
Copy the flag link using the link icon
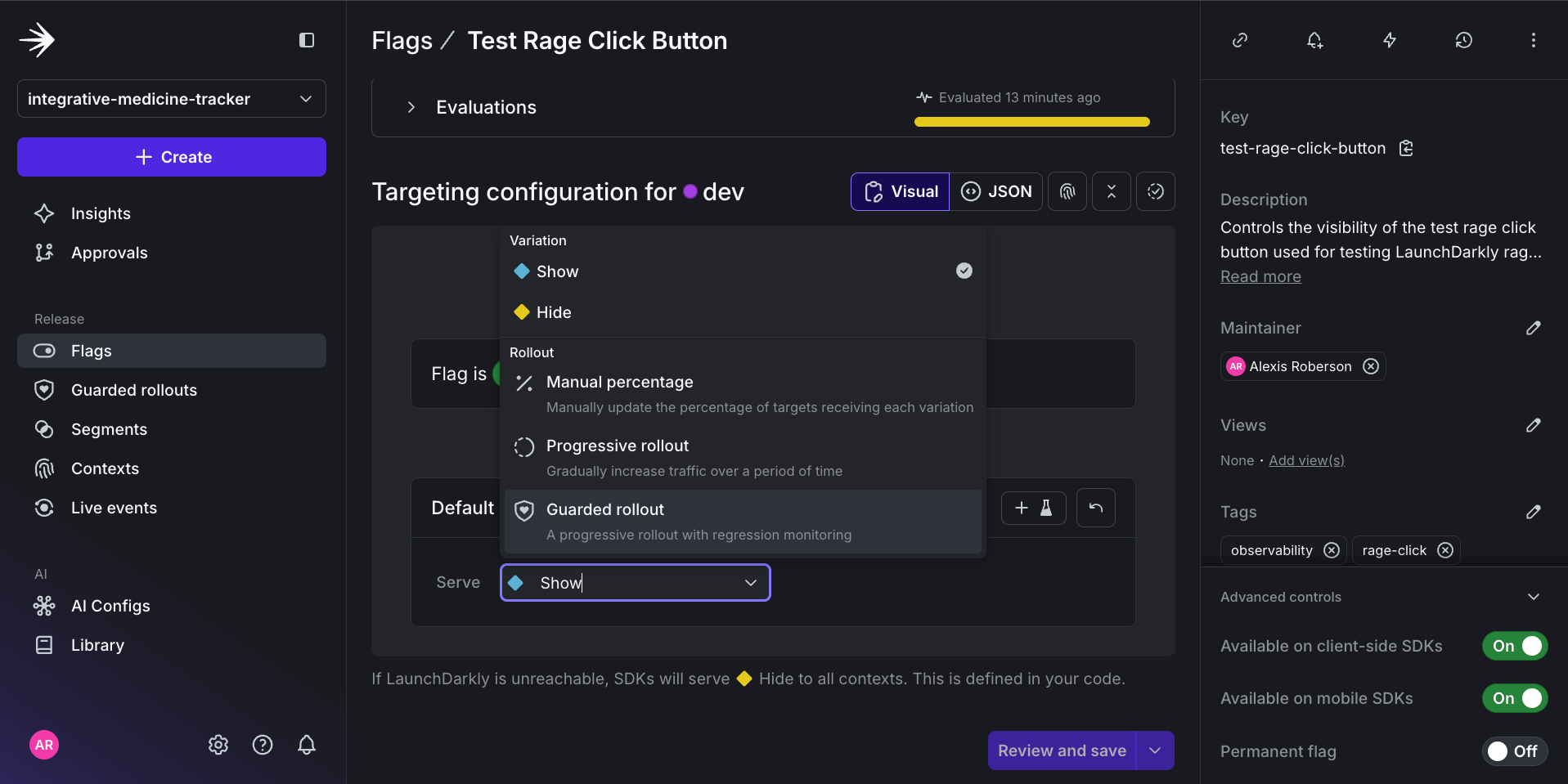1238,40
